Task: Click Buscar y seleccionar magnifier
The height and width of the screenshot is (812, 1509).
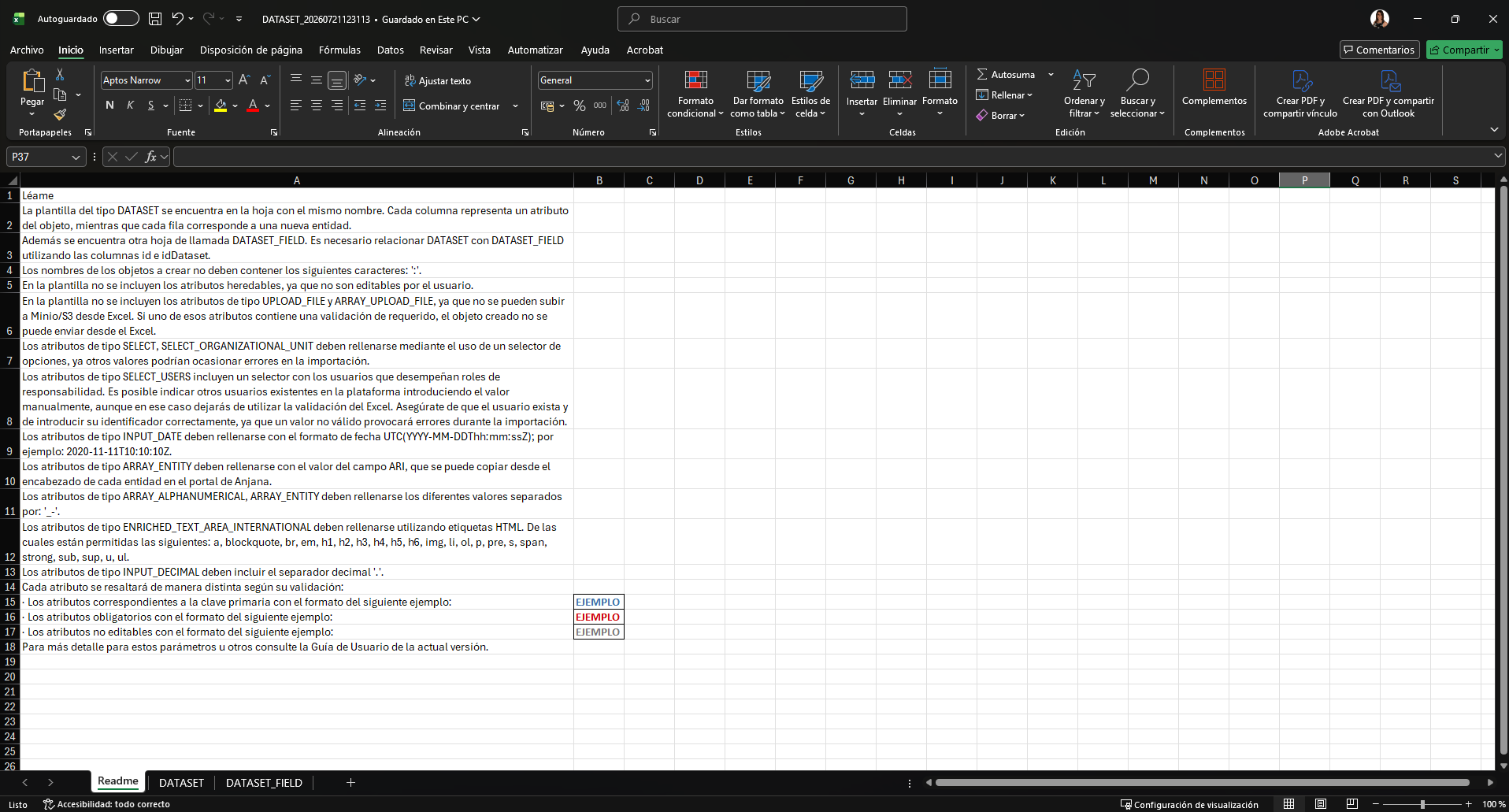Action: [x=1137, y=80]
